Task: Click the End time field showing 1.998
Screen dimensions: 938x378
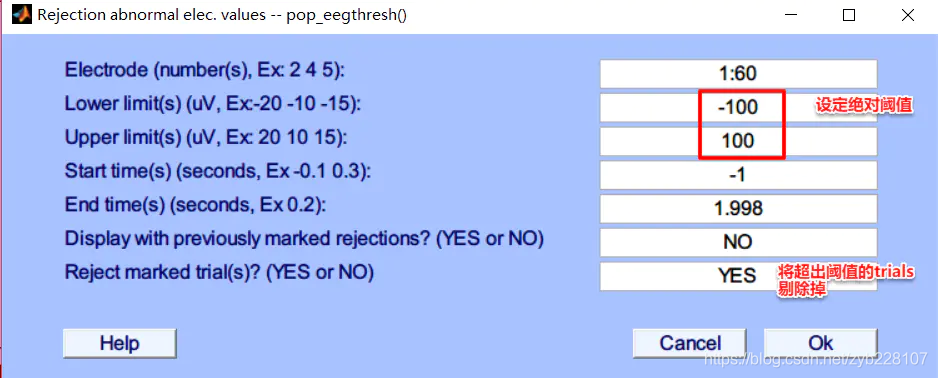Action: coord(738,208)
